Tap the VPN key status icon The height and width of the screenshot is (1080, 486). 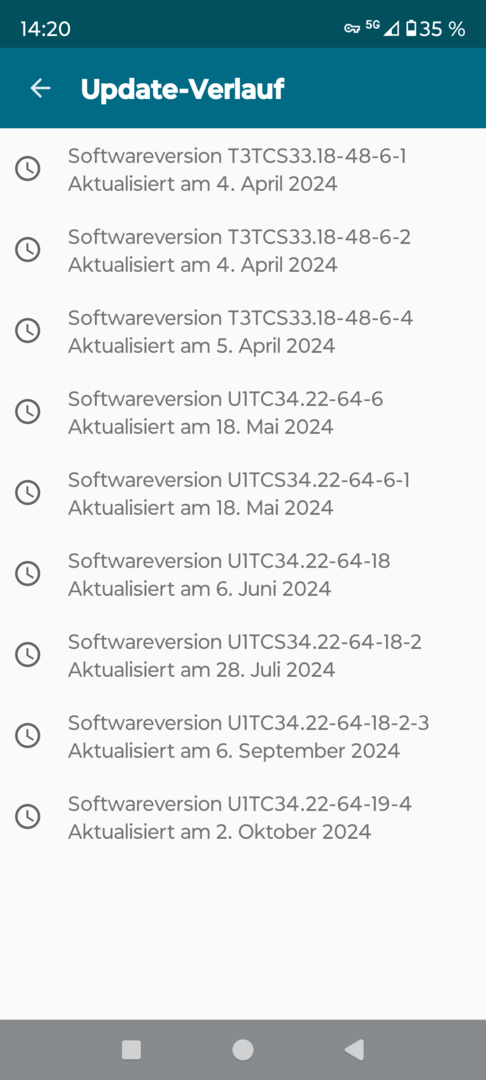click(x=352, y=28)
